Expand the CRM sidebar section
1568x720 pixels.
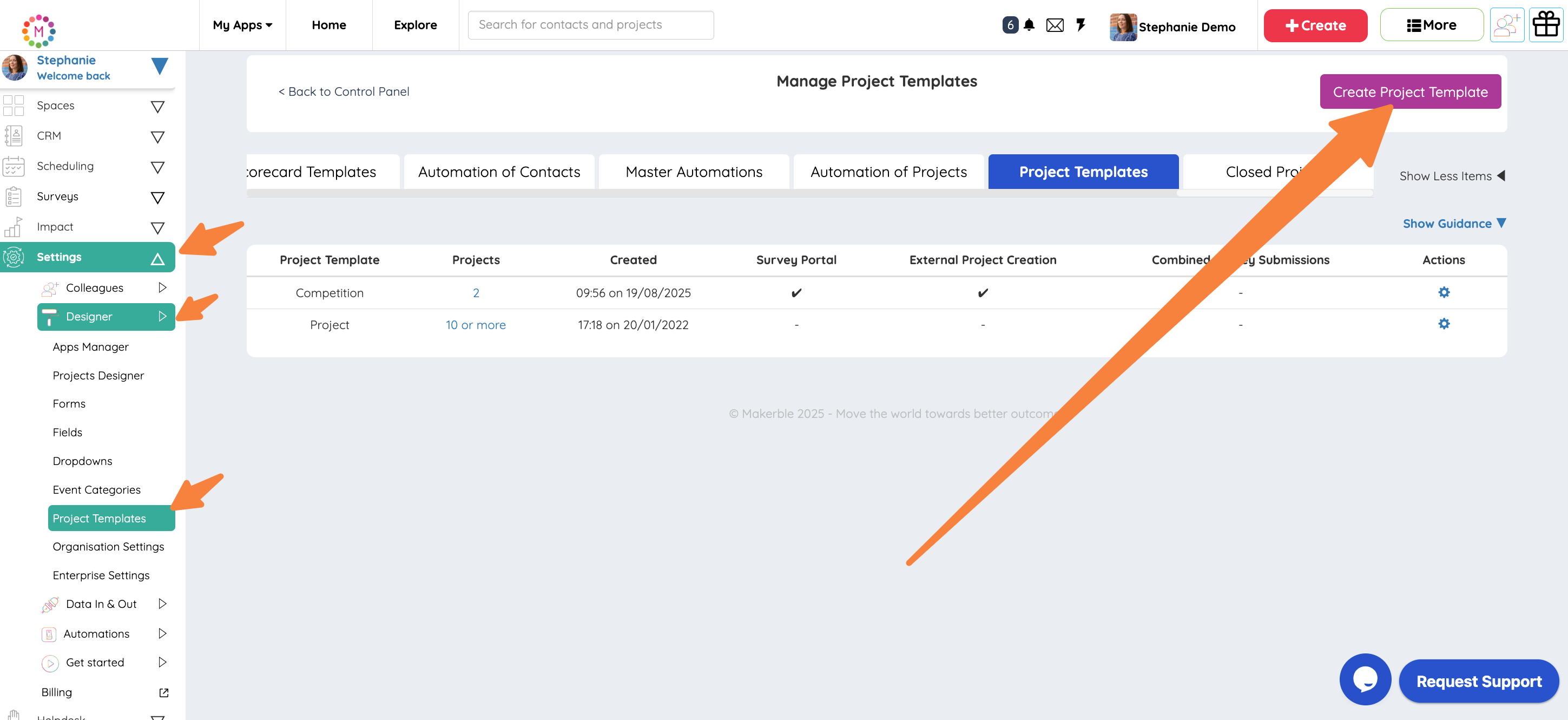coord(157,136)
